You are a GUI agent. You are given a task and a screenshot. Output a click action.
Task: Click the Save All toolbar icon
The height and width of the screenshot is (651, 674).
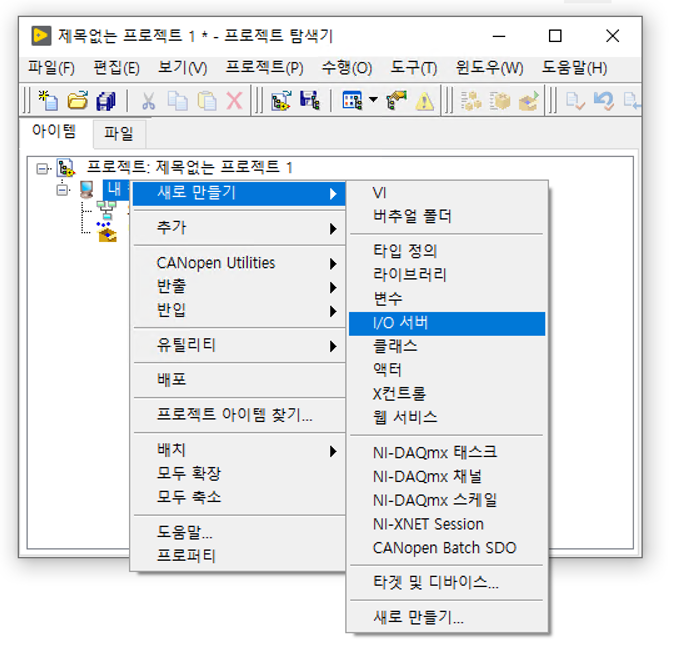106,101
